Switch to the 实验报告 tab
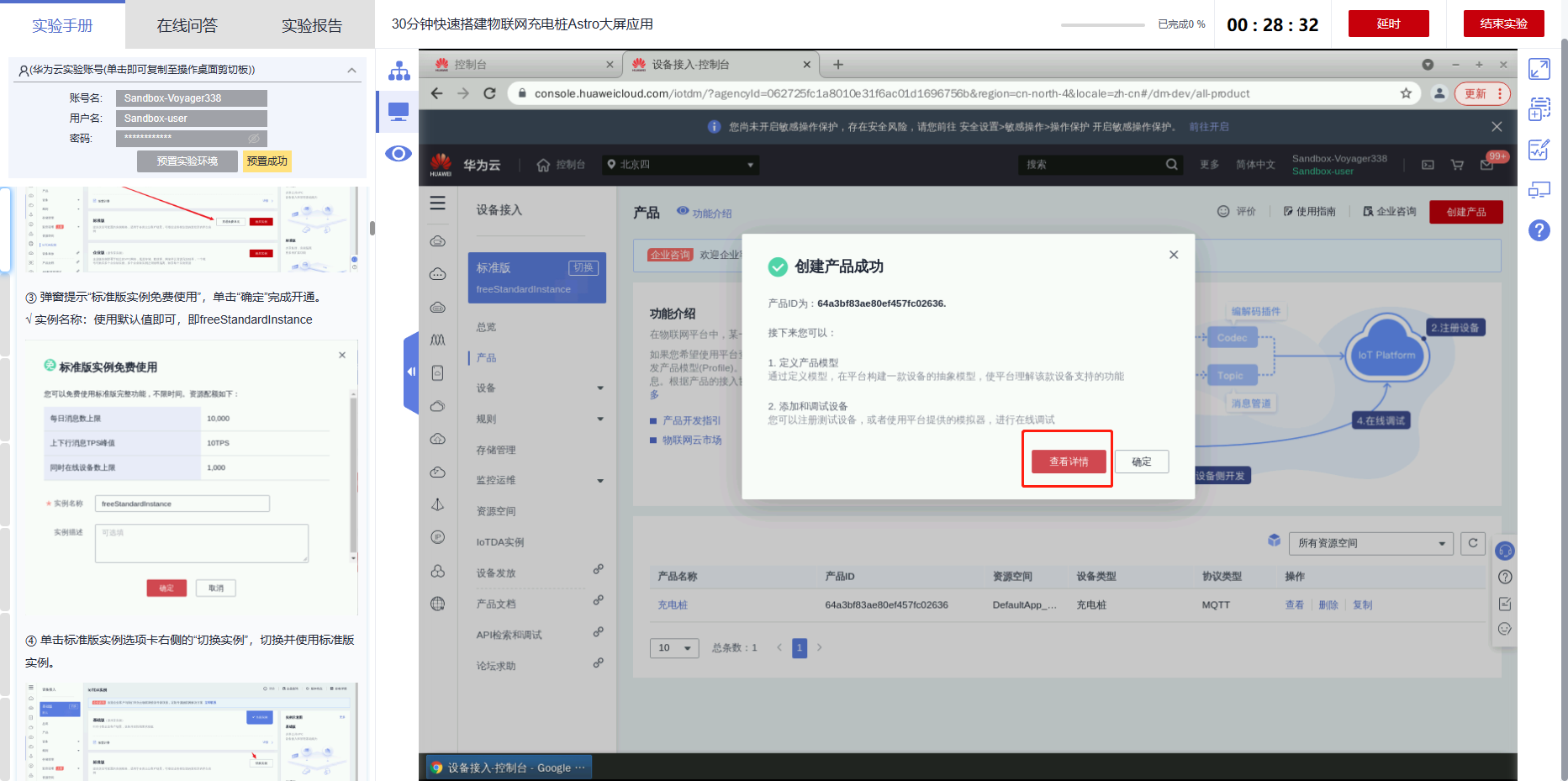Viewport: 1568px width, 781px height. [x=312, y=26]
